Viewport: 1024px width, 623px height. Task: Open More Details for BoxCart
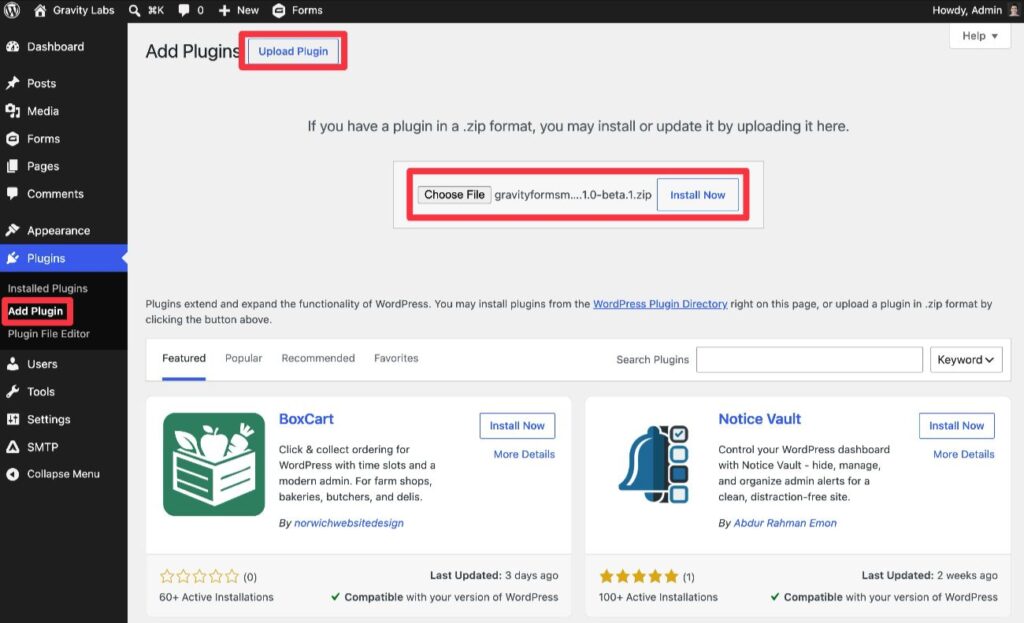524,454
